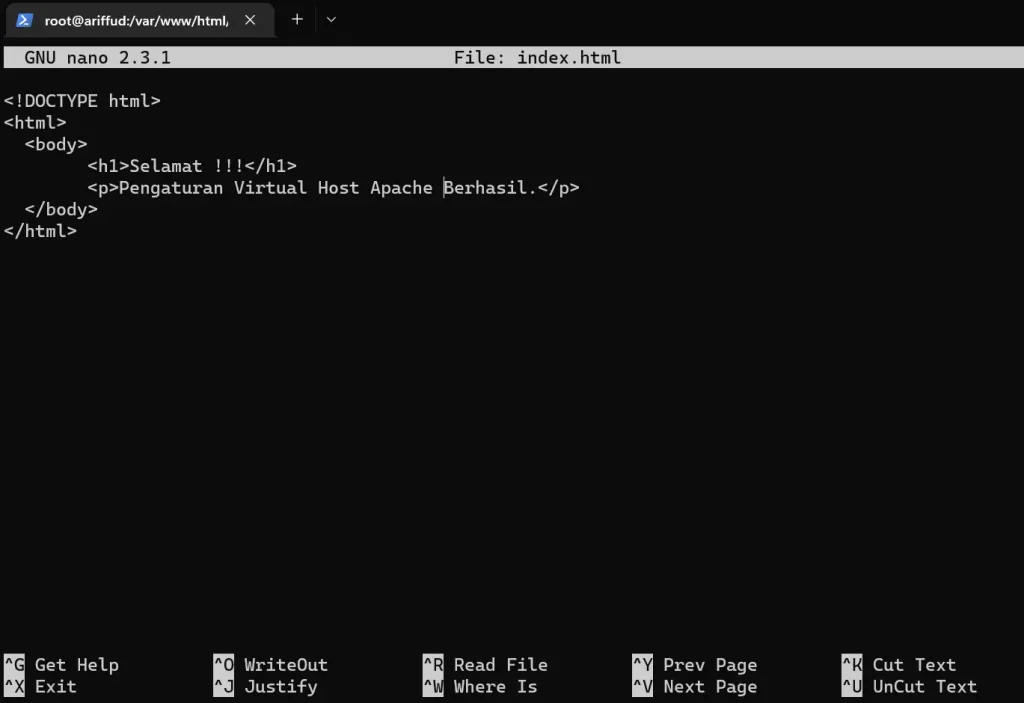
Task: Click the PowerShell icon in the terminal tab
Action: 25,20
